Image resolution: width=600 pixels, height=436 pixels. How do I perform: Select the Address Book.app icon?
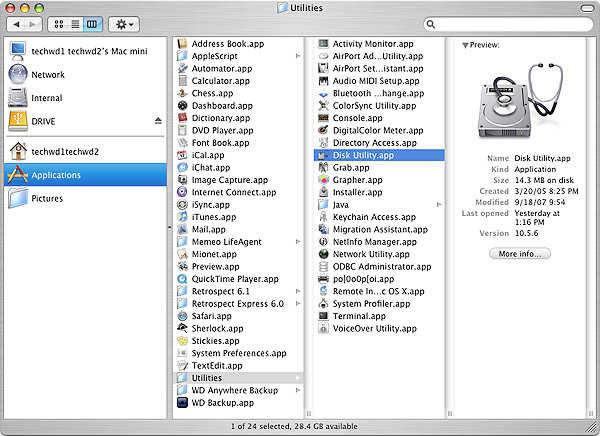pyautogui.click(x=182, y=44)
